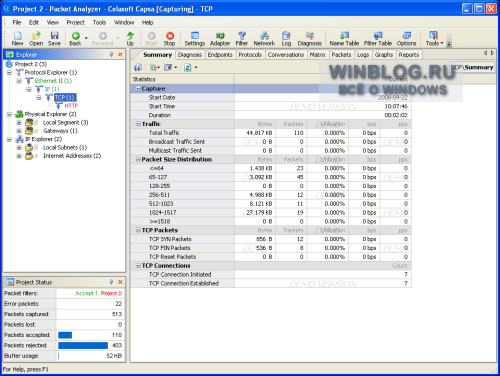
Task: Select Project 2 (3) root node
Action: point(31,64)
